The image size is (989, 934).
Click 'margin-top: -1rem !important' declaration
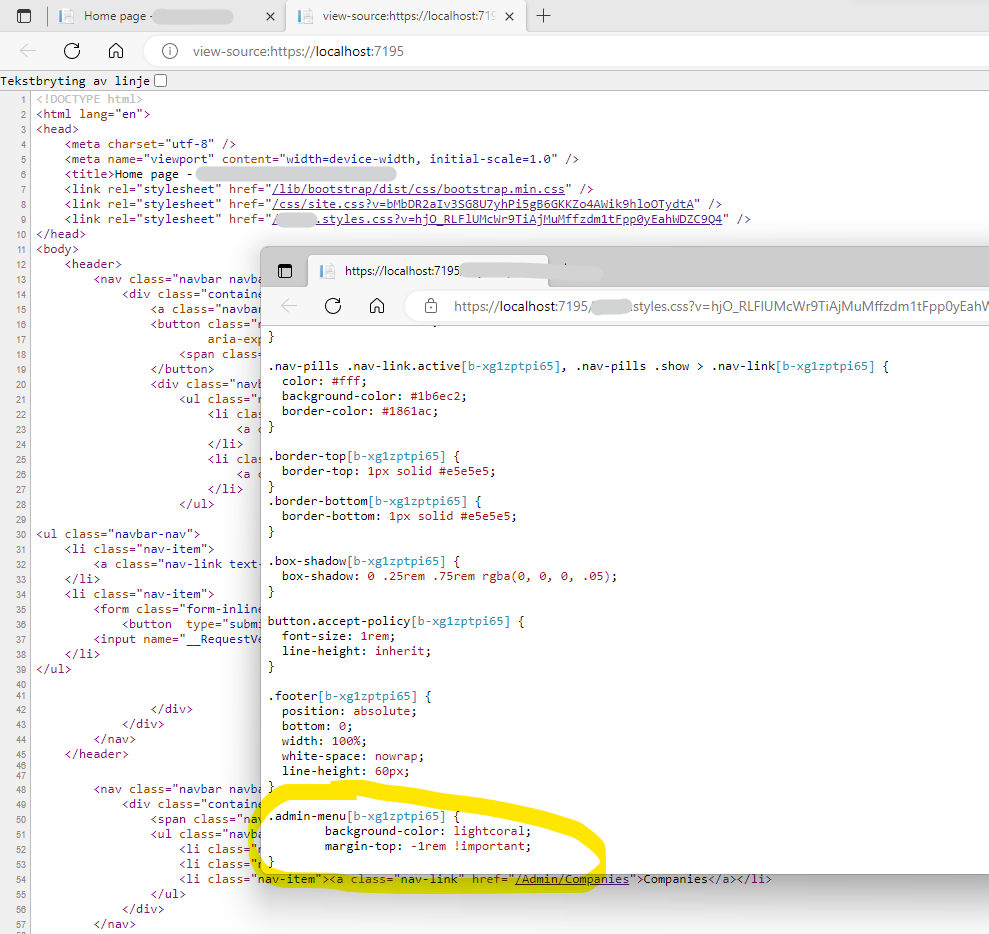pyautogui.click(x=428, y=846)
